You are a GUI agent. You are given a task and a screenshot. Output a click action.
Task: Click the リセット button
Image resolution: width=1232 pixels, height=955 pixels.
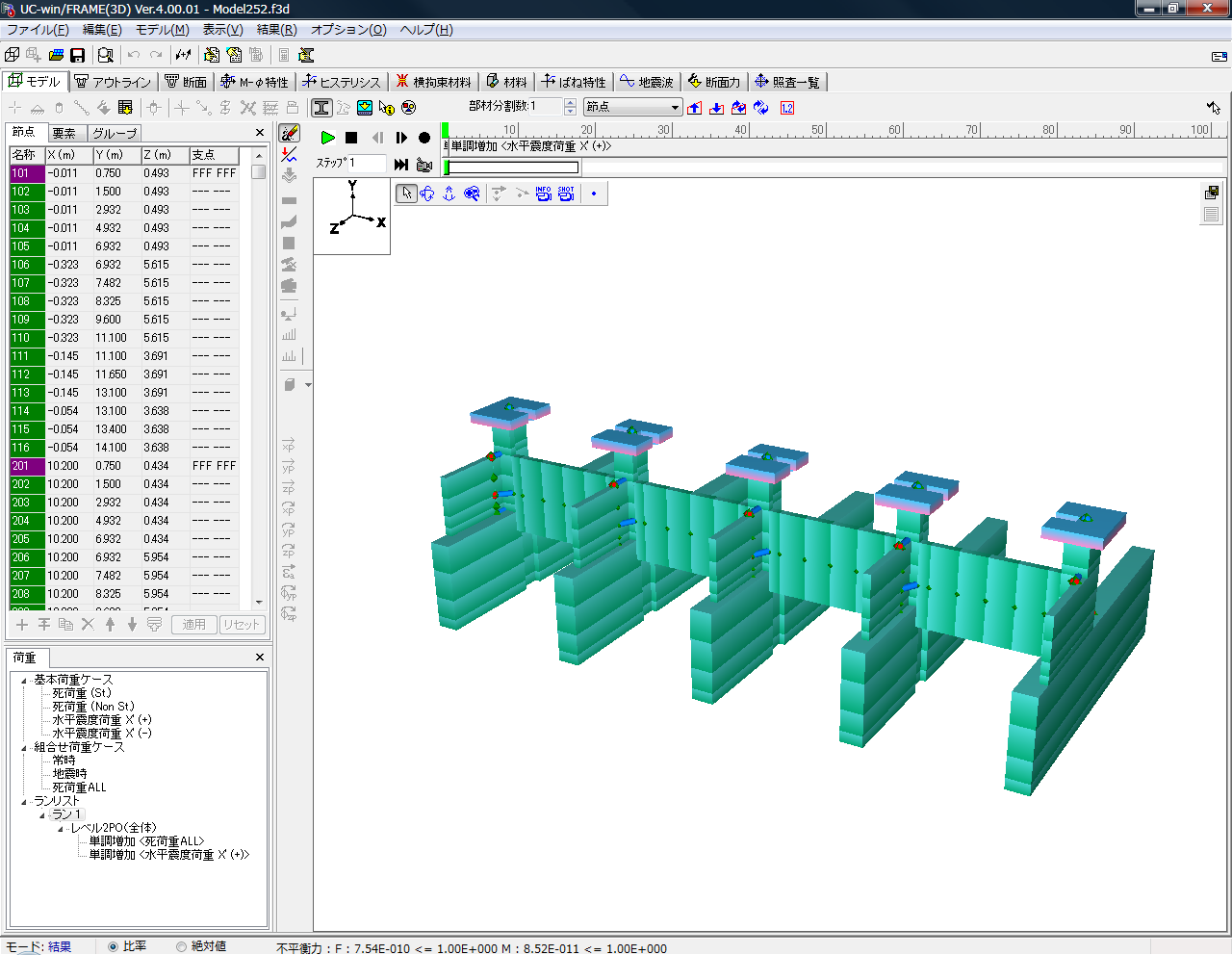[x=241, y=625]
